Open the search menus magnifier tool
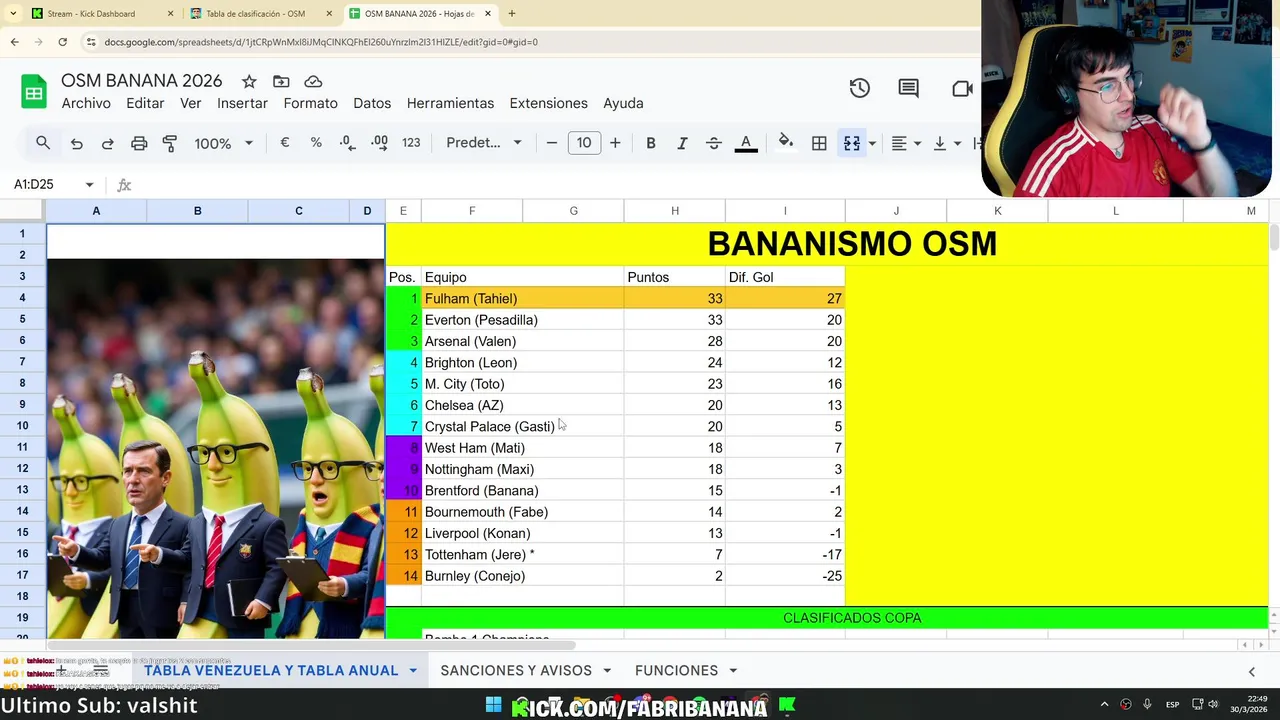The width and height of the screenshot is (1280, 720). click(x=43, y=143)
